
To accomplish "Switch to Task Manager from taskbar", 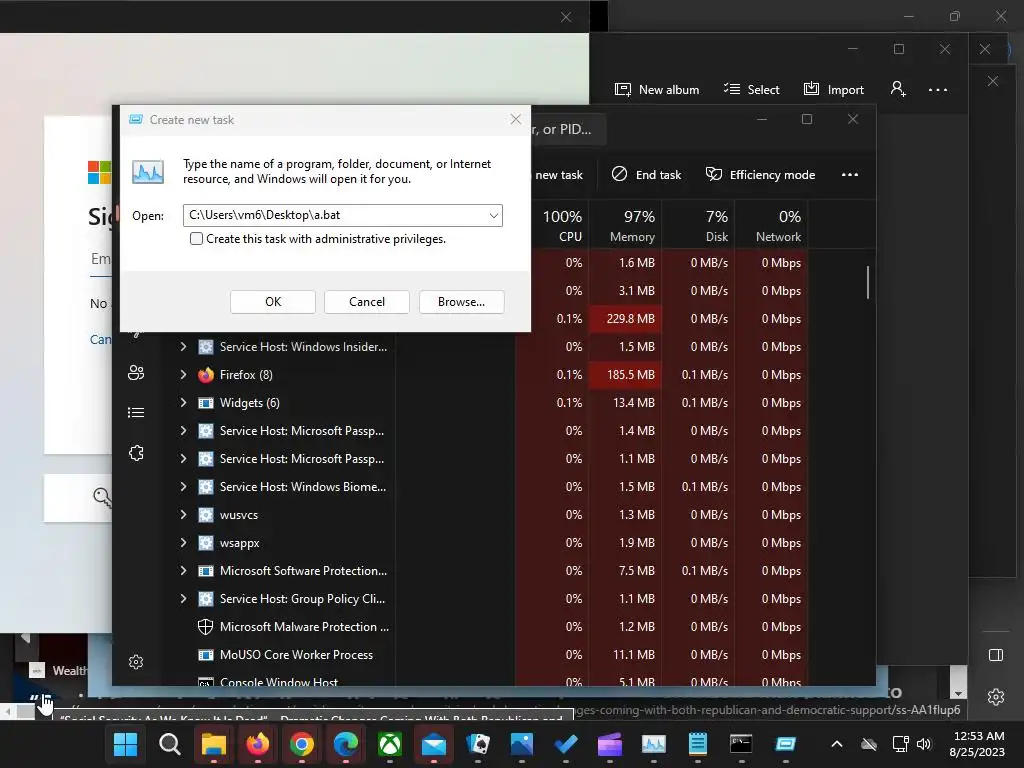I will coord(654,744).
